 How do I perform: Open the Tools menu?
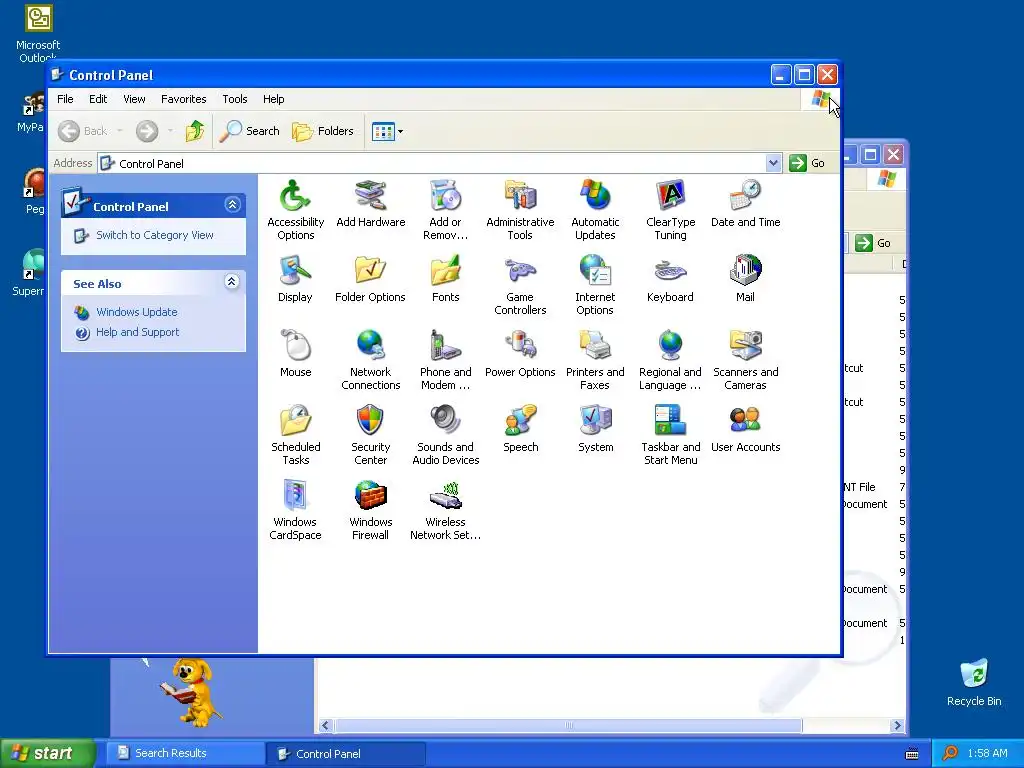click(234, 99)
